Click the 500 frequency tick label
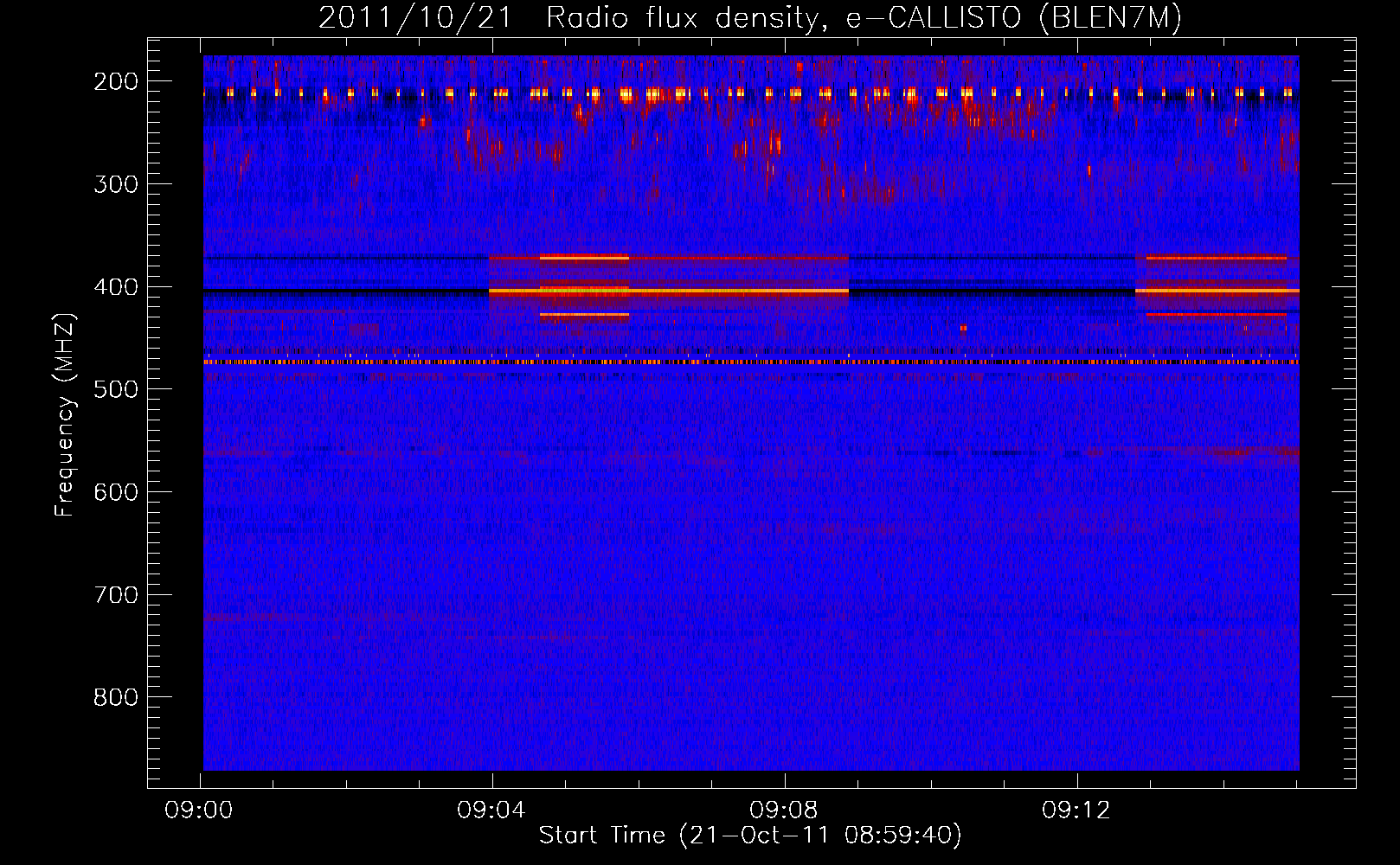 click(116, 389)
